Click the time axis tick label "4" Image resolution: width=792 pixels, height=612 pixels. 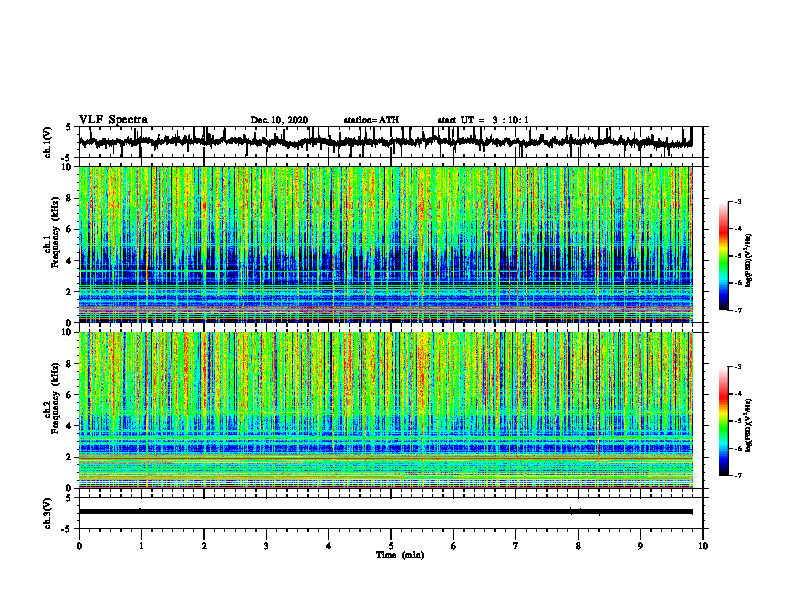tap(329, 546)
